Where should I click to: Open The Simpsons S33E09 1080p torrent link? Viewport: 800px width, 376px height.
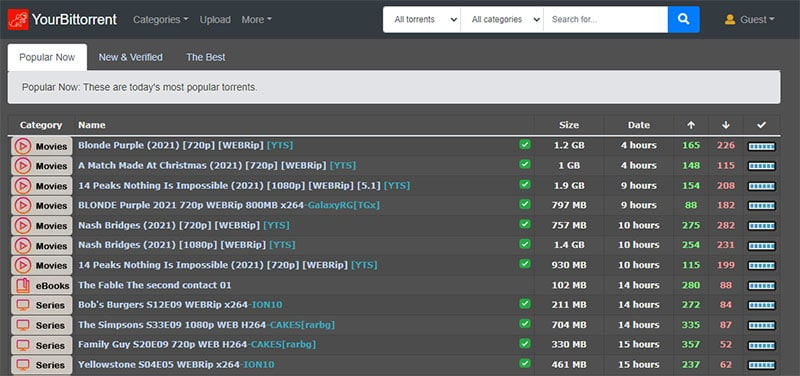point(207,325)
